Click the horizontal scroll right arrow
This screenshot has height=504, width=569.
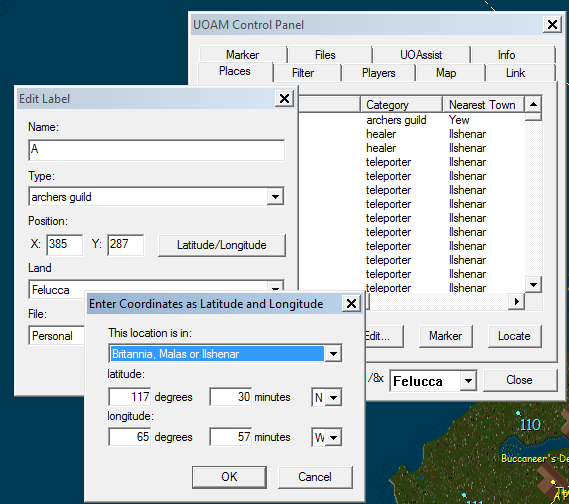pos(516,301)
